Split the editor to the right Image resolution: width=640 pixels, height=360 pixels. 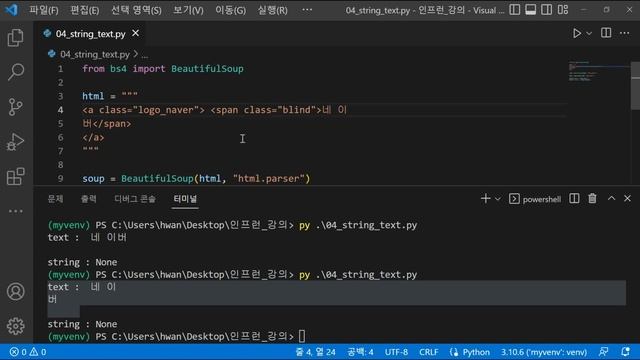606,33
